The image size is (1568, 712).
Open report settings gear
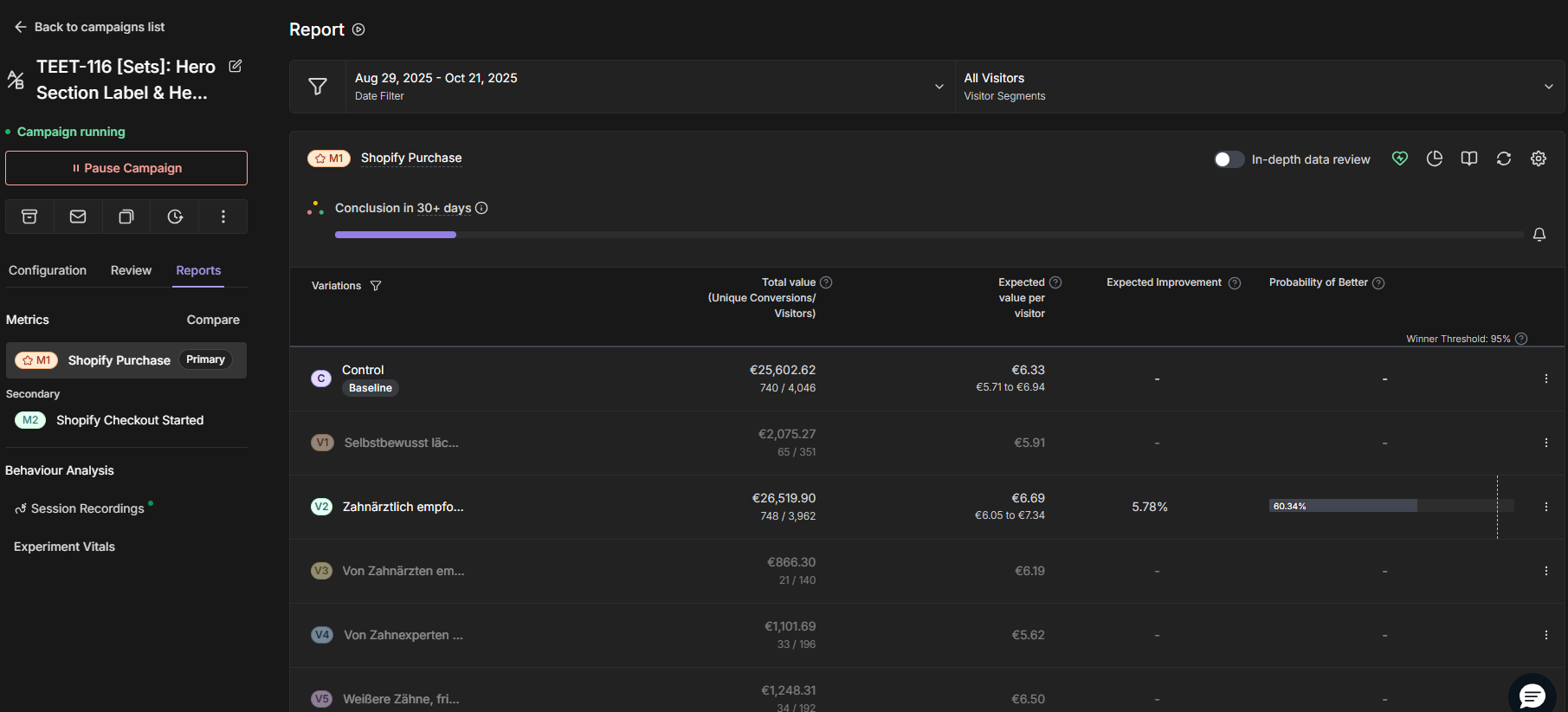point(1539,159)
